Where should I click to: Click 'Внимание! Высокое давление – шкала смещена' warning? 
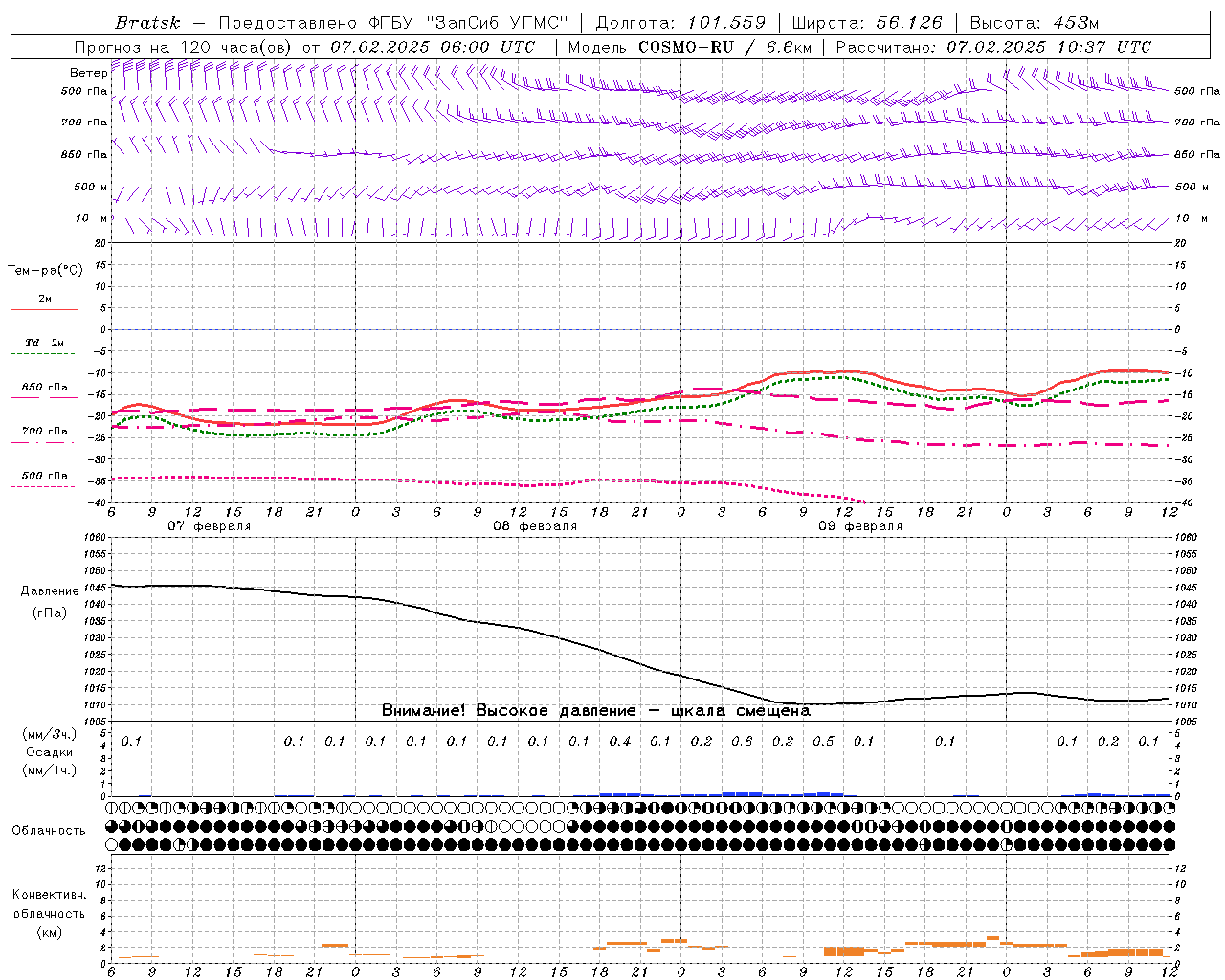coord(595,711)
